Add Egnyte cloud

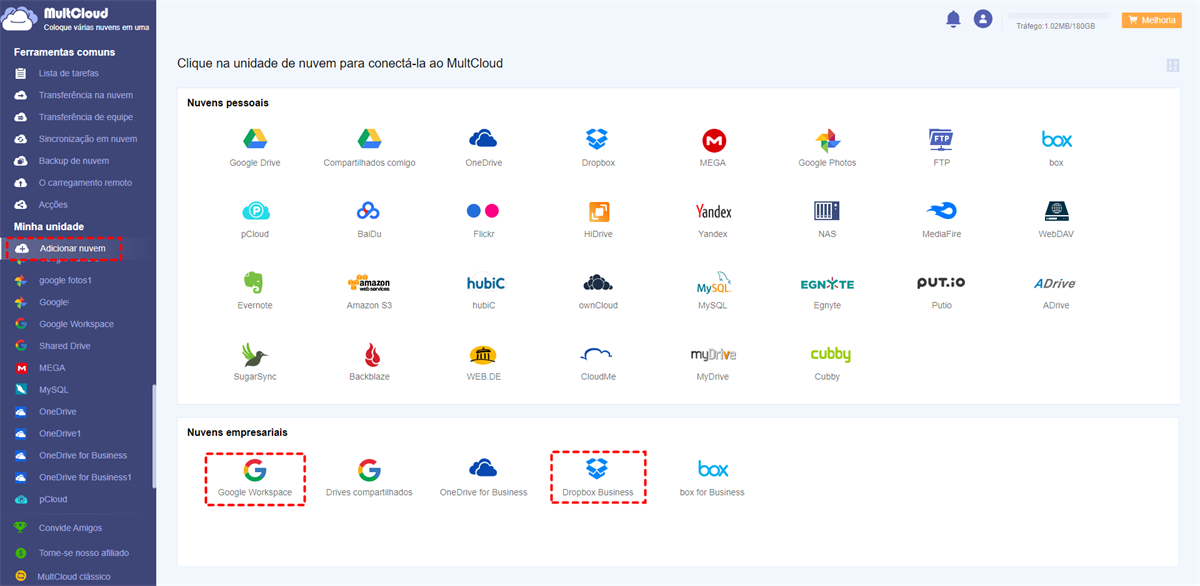coord(827,291)
